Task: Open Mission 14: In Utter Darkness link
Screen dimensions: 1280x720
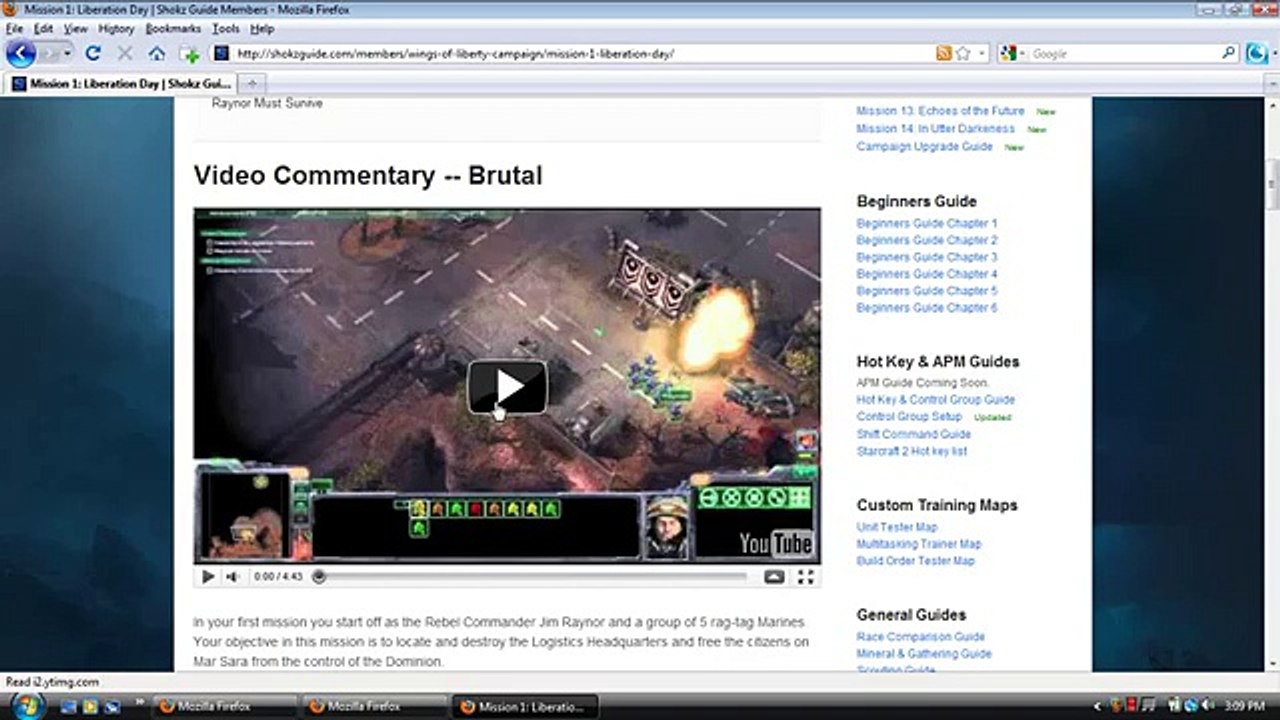Action: [x=935, y=129]
